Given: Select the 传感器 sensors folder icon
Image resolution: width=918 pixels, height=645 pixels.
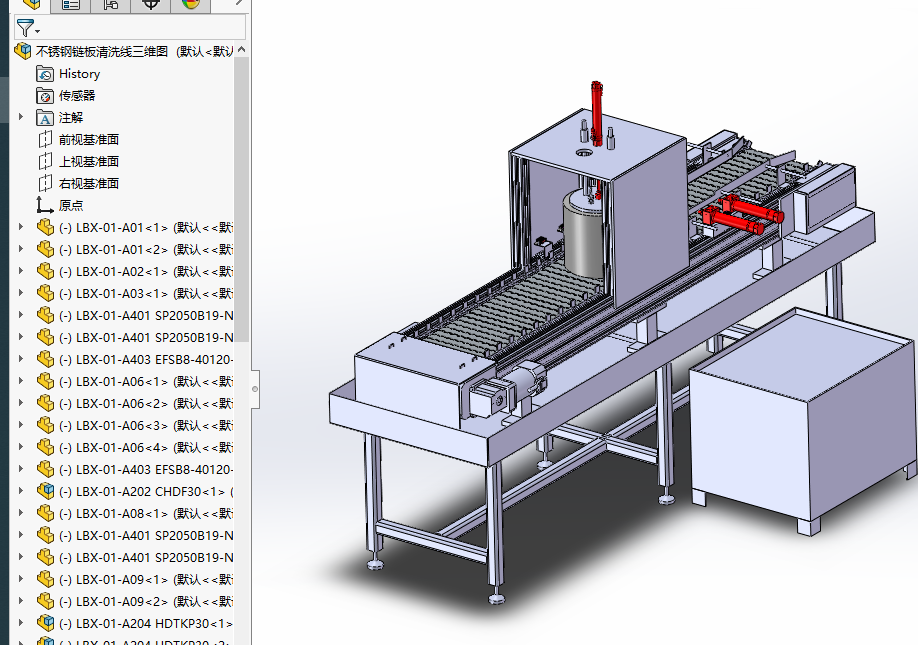Looking at the screenshot, I should (45, 95).
